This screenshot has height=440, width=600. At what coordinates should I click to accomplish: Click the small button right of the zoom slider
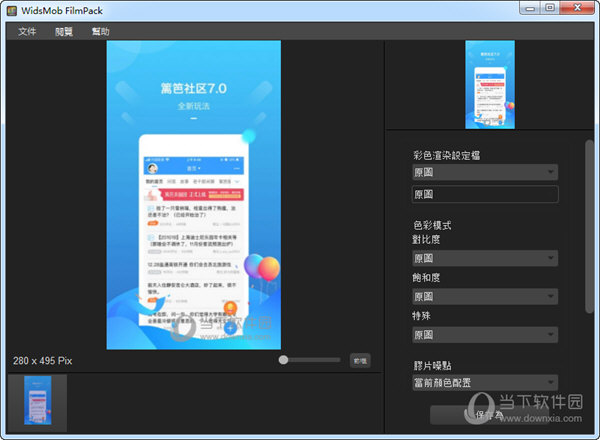tap(360, 360)
